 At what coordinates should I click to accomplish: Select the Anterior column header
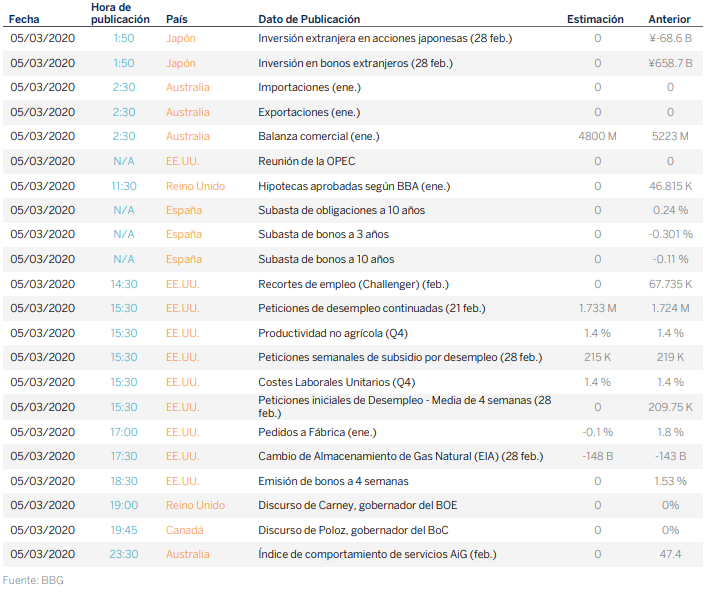point(669,19)
